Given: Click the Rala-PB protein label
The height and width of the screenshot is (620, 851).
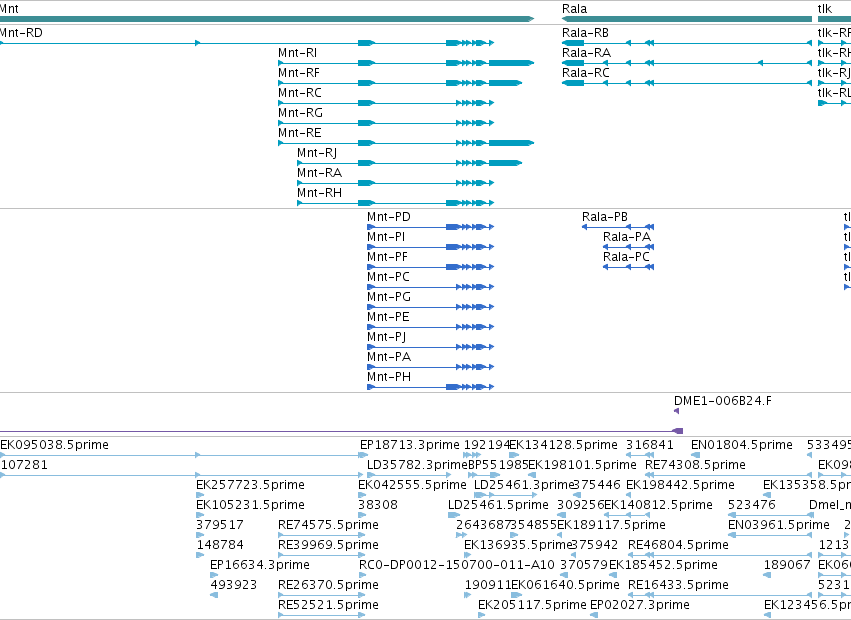Looking at the screenshot, I should click(605, 217).
